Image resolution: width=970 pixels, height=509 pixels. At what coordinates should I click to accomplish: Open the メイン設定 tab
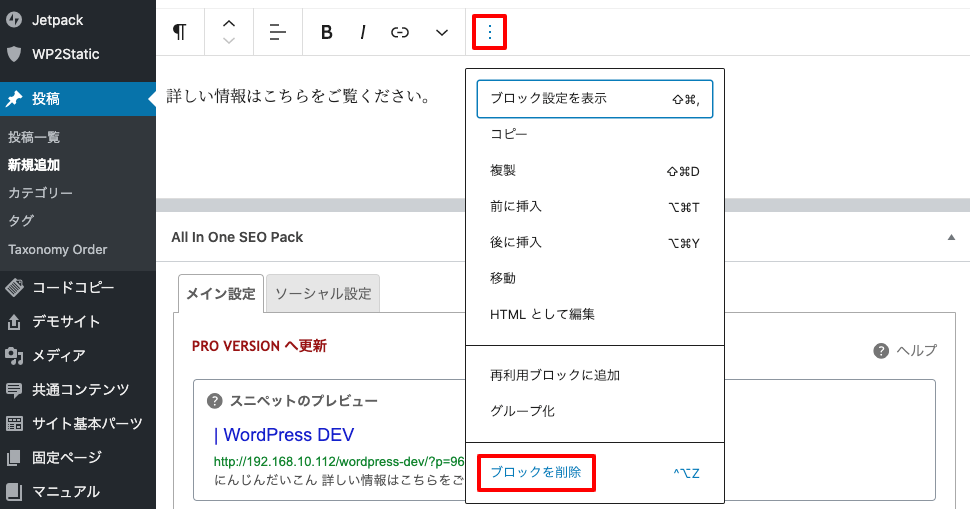(x=220, y=294)
